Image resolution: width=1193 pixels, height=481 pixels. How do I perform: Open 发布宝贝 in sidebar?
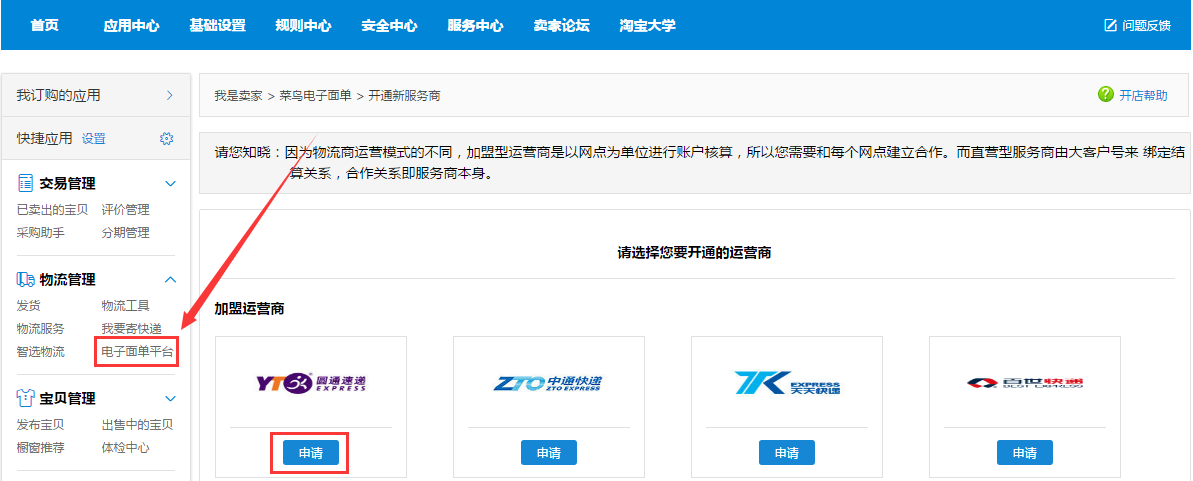click(40, 424)
